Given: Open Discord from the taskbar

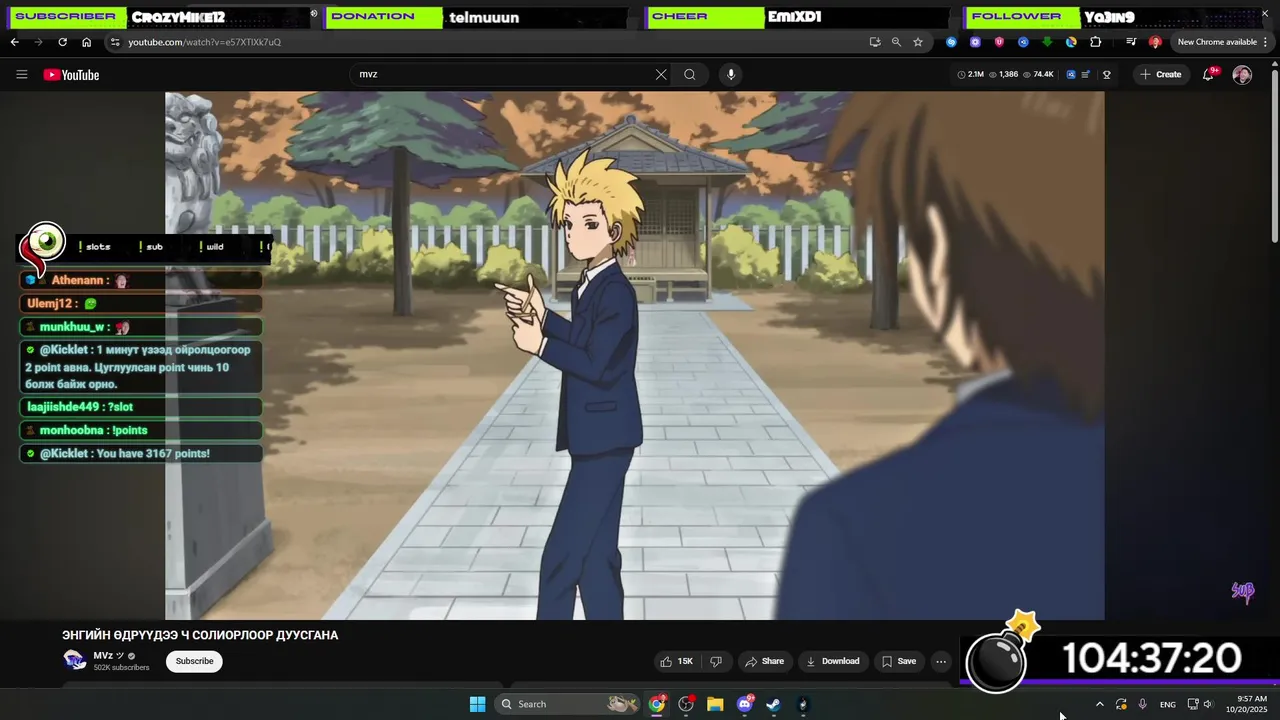Looking at the screenshot, I should 745,704.
